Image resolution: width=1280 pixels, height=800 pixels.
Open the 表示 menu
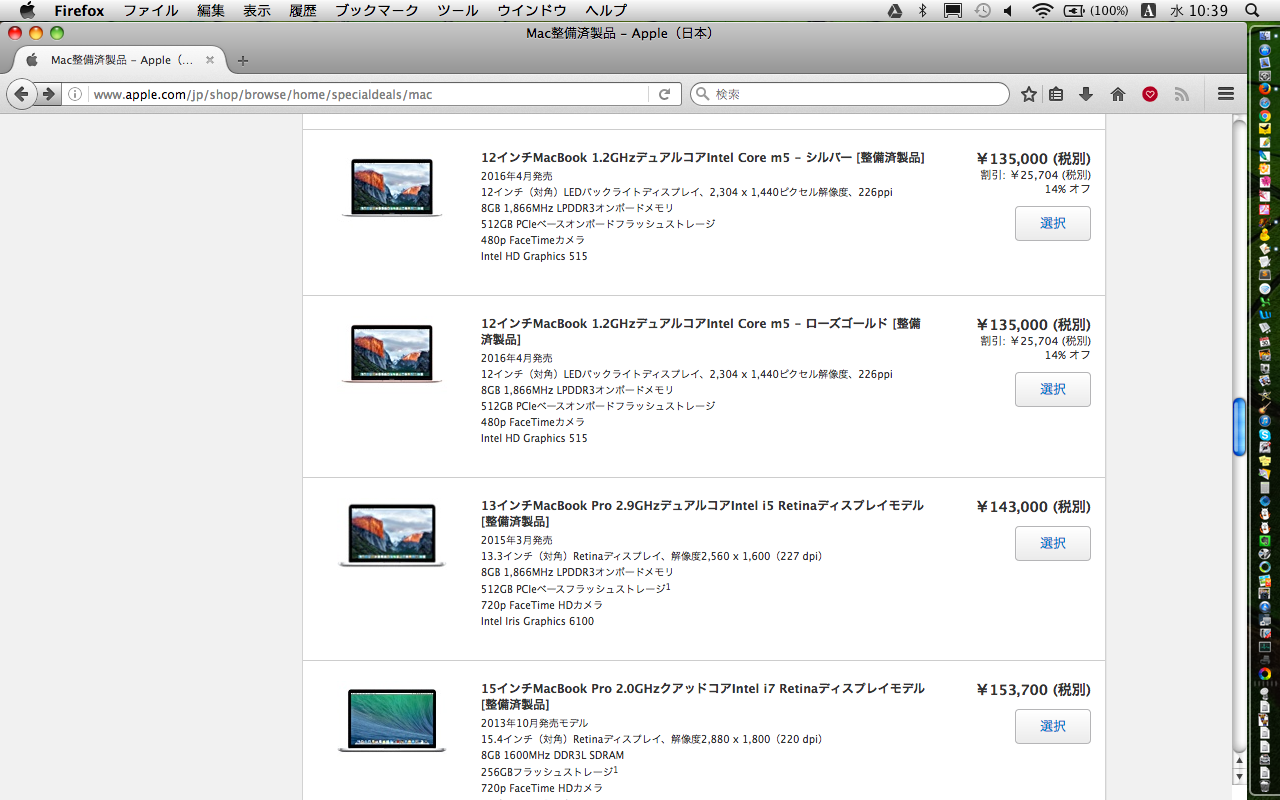(x=257, y=10)
